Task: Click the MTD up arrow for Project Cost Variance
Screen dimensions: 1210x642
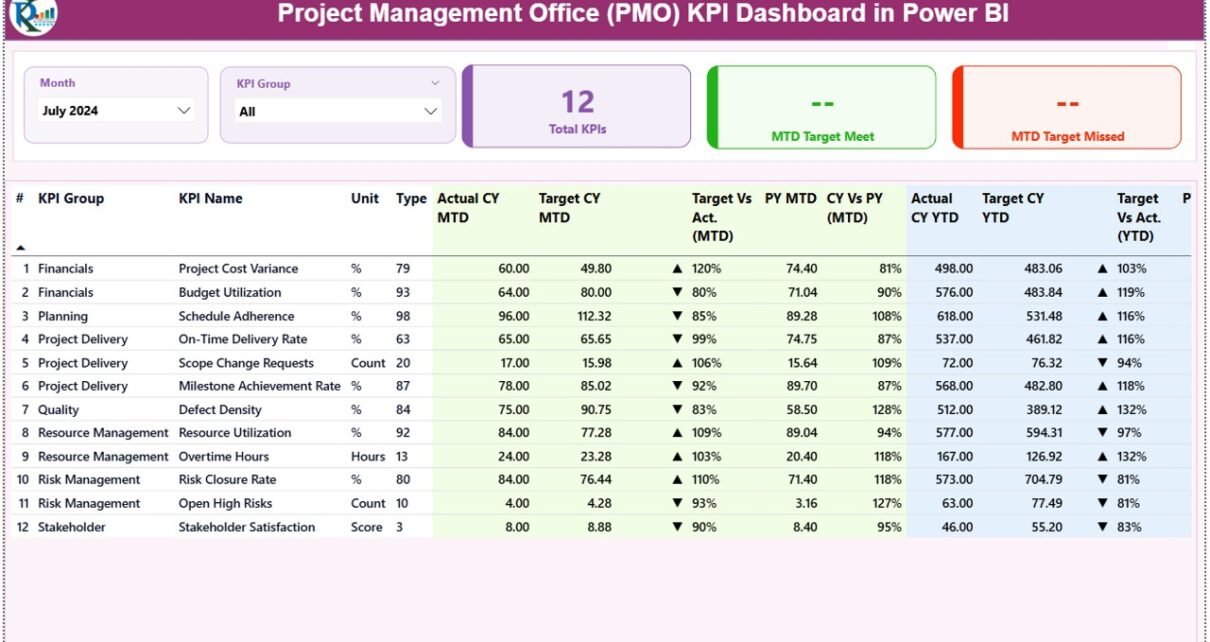Action: [x=677, y=269]
